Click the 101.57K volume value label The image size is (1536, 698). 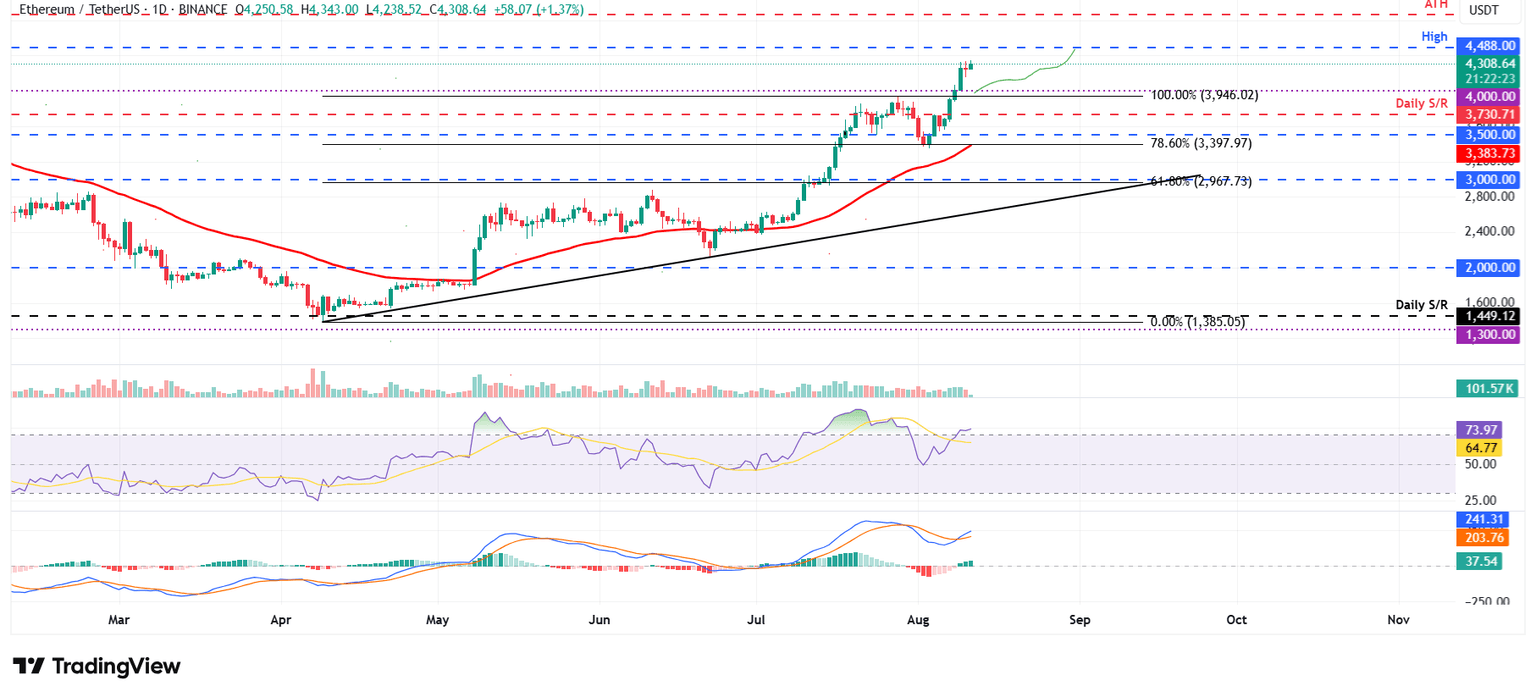[x=1490, y=388]
